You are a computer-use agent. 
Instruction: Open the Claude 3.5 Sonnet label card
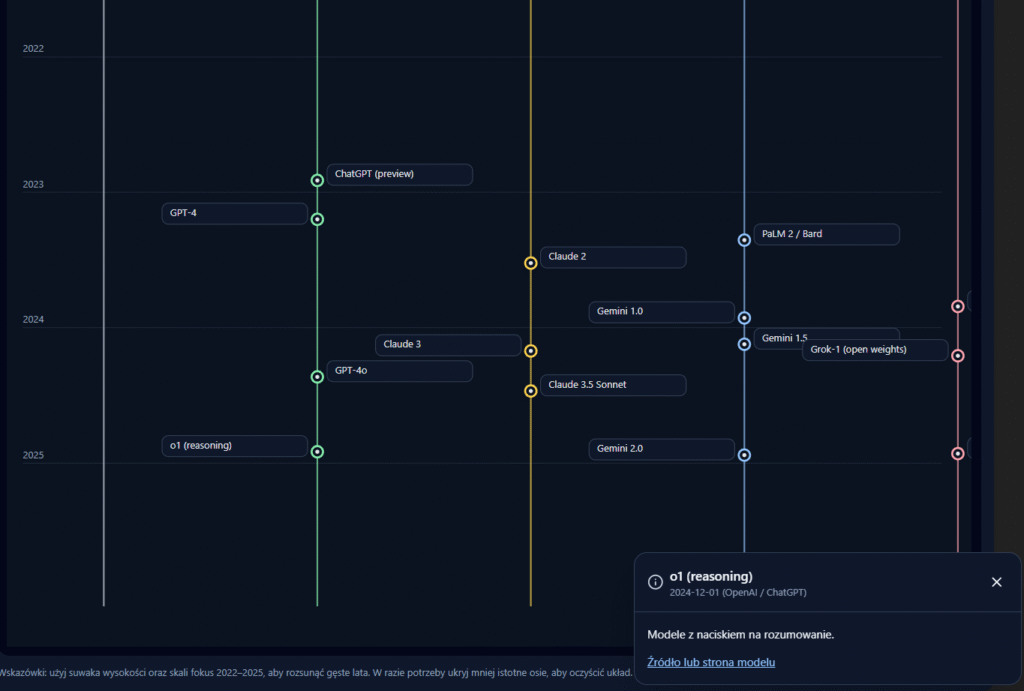(613, 385)
